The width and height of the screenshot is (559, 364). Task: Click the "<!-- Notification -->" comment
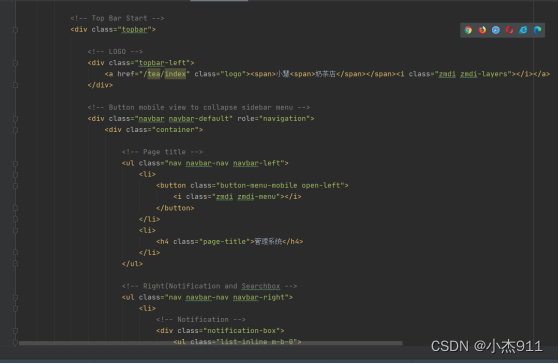click(200, 320)
